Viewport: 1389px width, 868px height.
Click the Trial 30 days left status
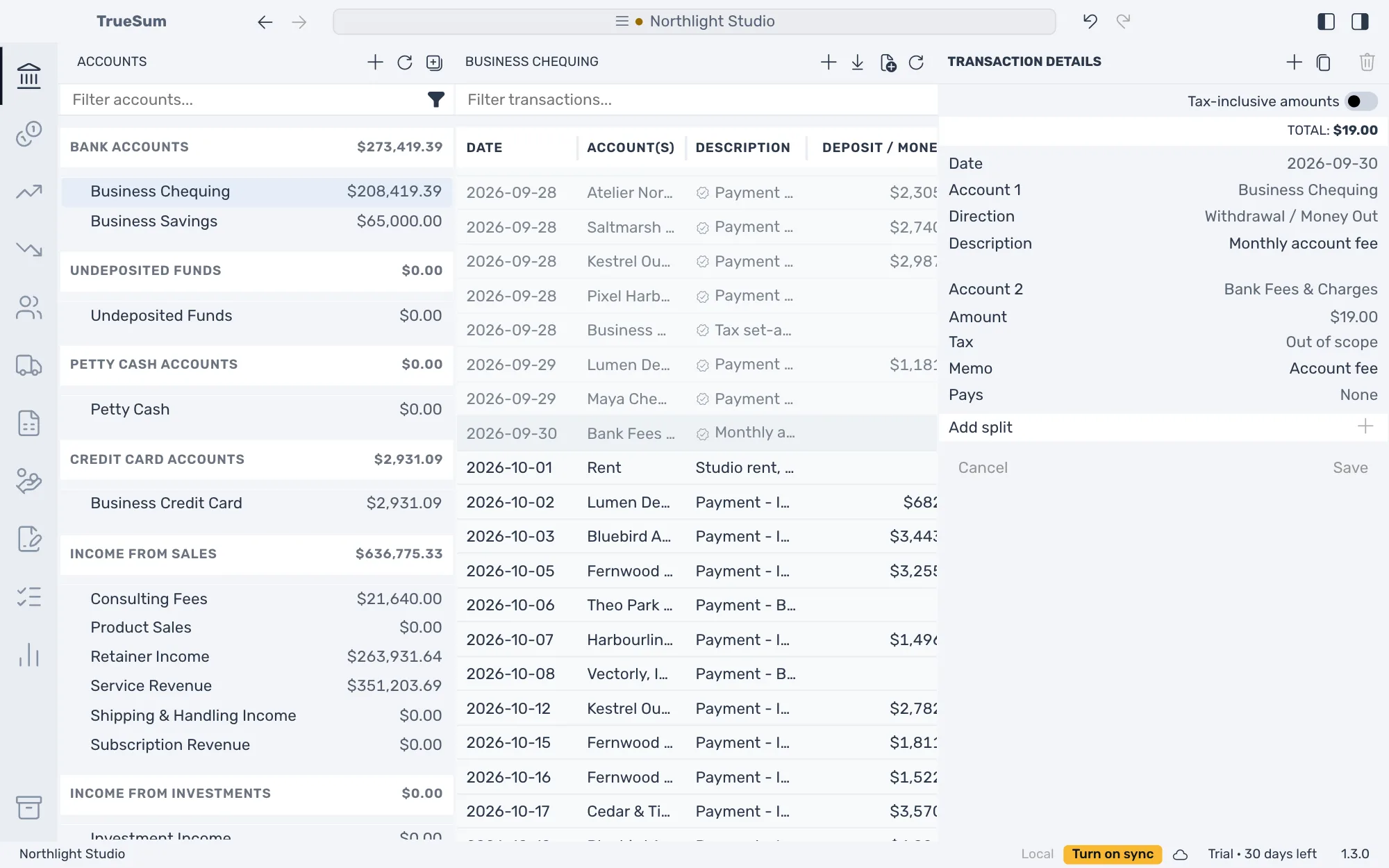pos(1262,854)
